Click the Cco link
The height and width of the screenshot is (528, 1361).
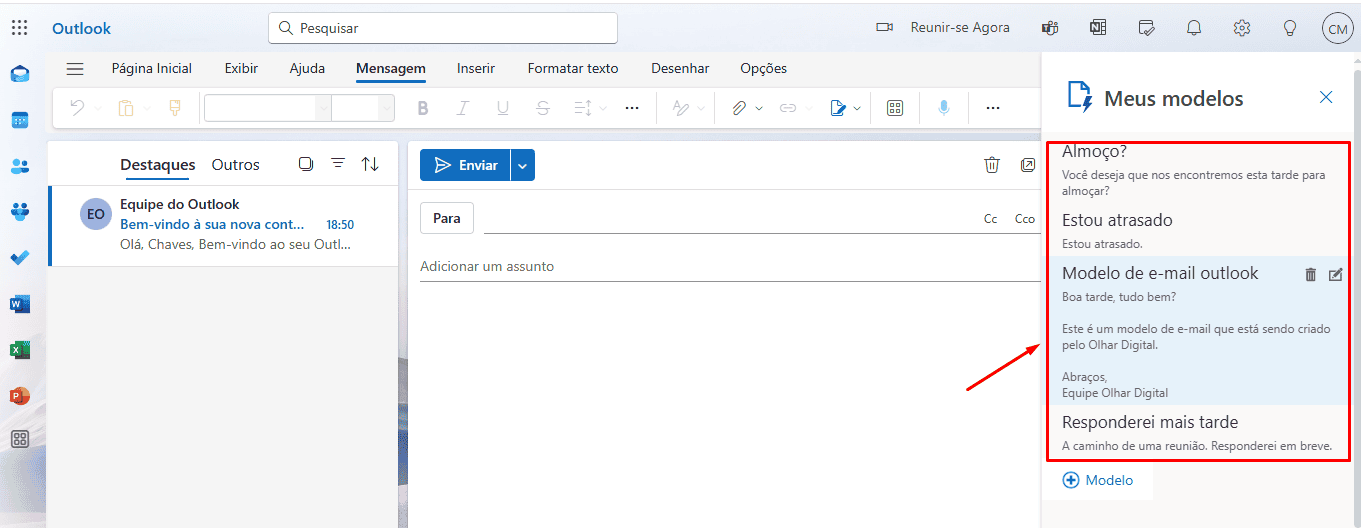click(x=1025, y=219)
